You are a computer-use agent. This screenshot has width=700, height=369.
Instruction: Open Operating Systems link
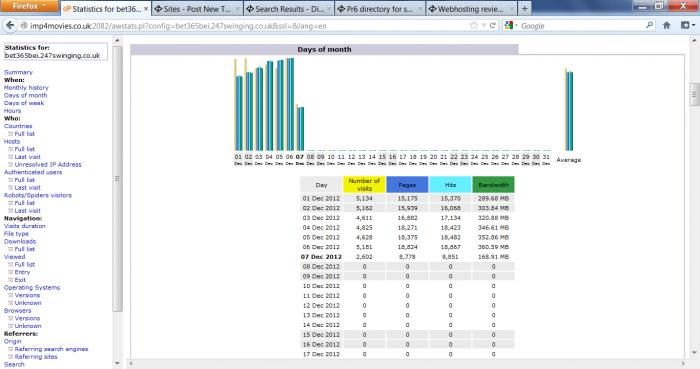[32, 288]
